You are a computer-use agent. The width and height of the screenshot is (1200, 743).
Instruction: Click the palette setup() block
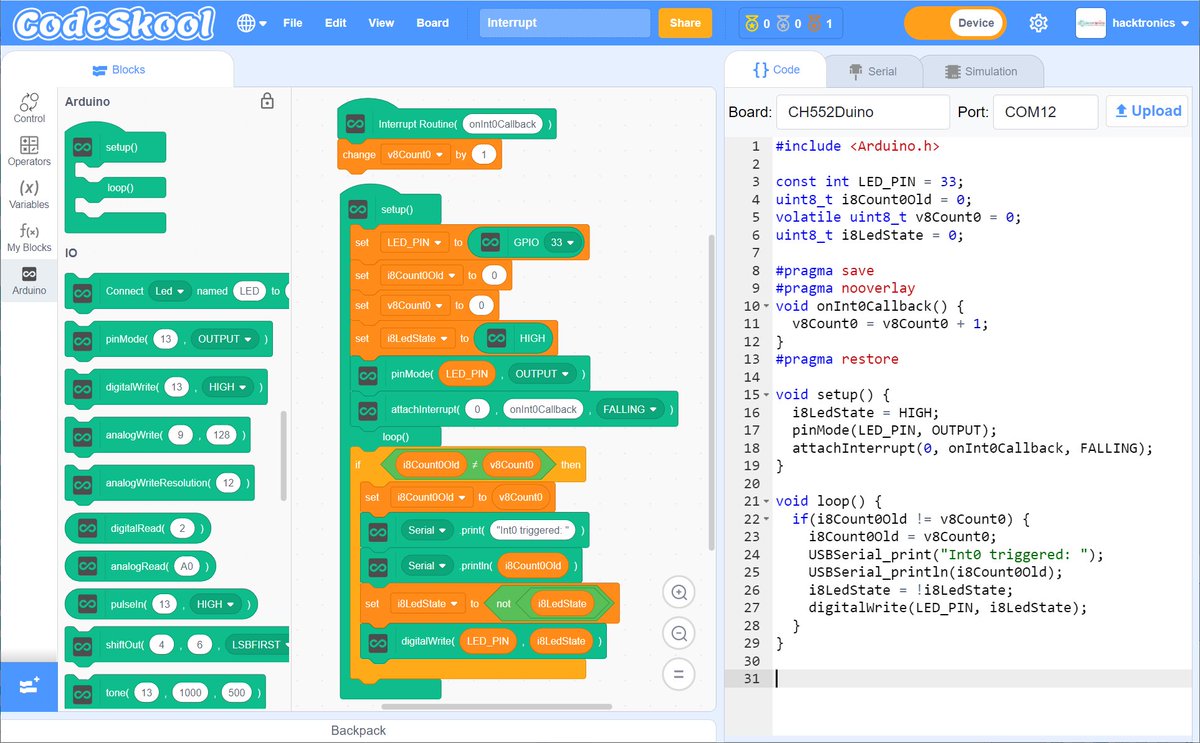click(116, 147)
